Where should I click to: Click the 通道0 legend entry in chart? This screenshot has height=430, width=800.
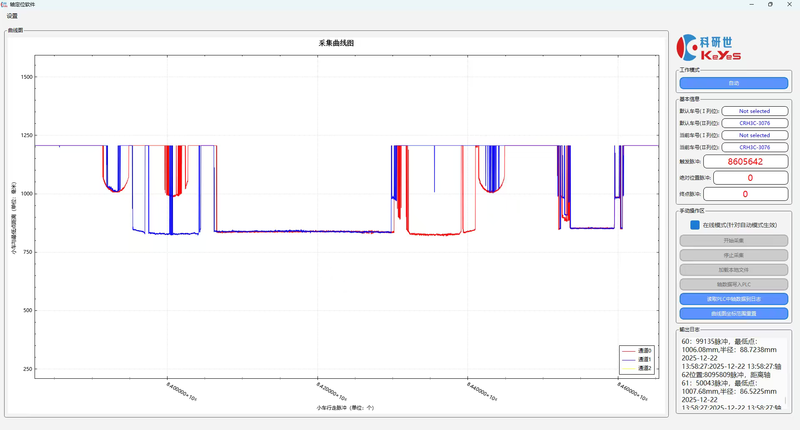pos(636,351)
